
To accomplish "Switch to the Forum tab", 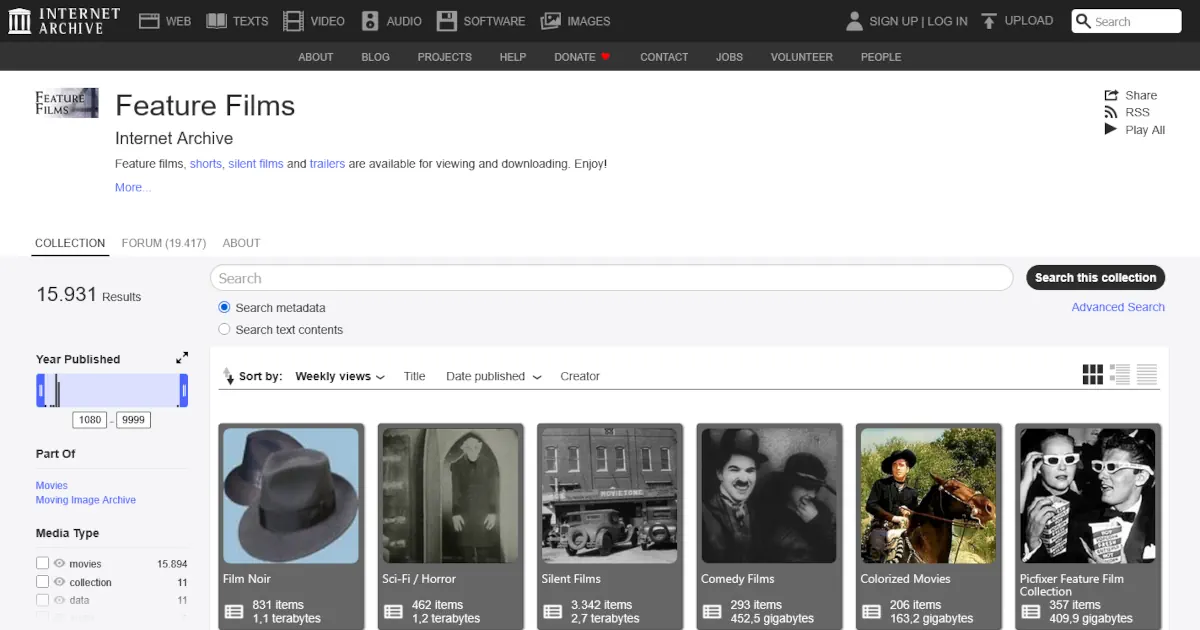I will click(x=163, y=243).
